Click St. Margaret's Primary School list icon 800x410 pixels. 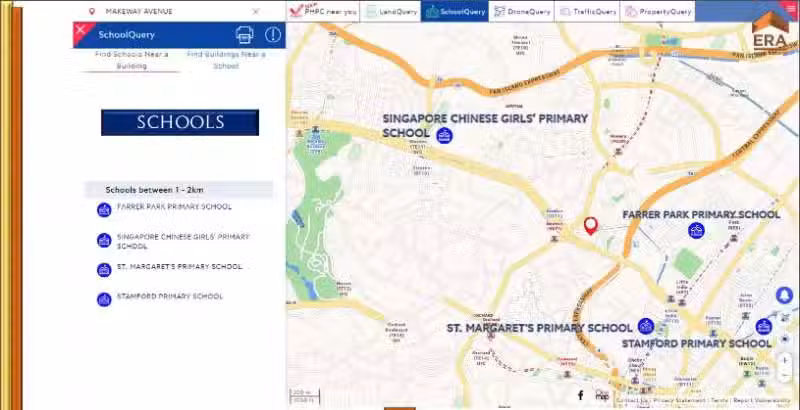[x=104, y=270]
